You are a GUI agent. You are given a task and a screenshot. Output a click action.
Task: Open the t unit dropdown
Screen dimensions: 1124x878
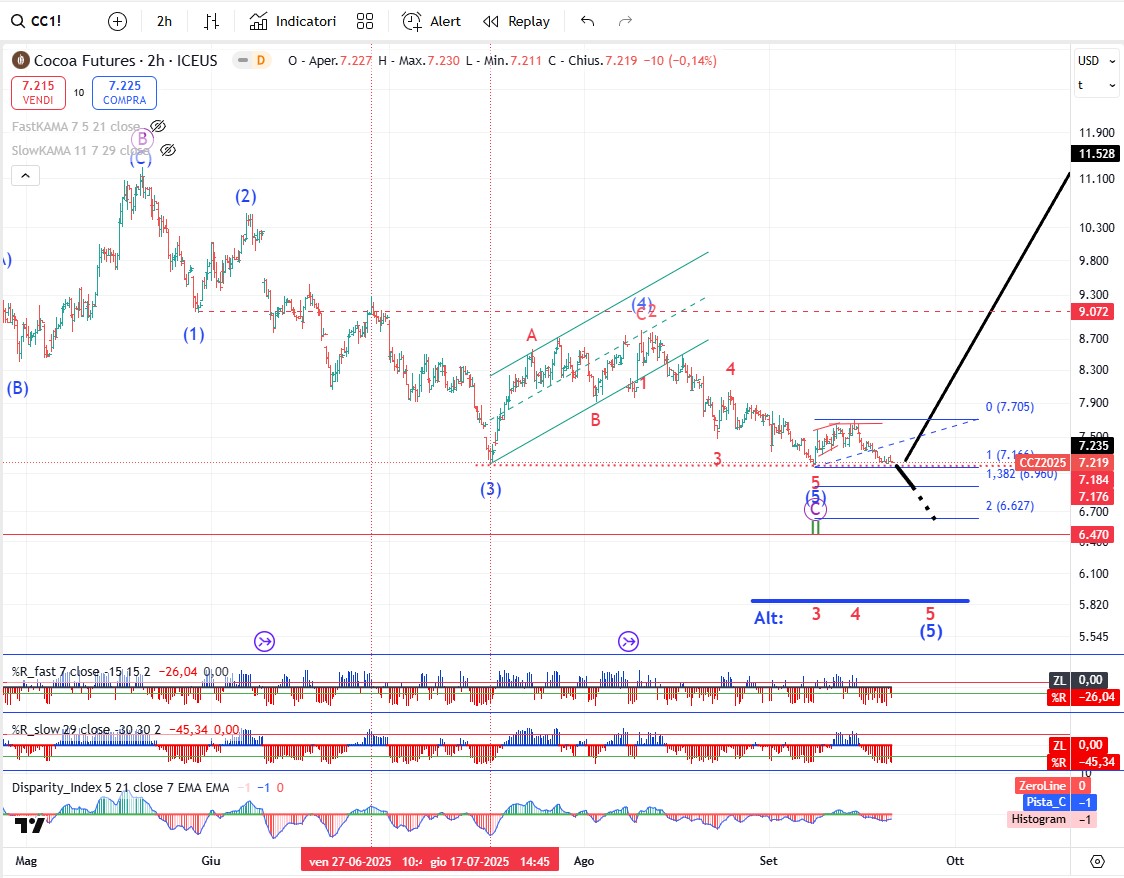click(1097, 85)
